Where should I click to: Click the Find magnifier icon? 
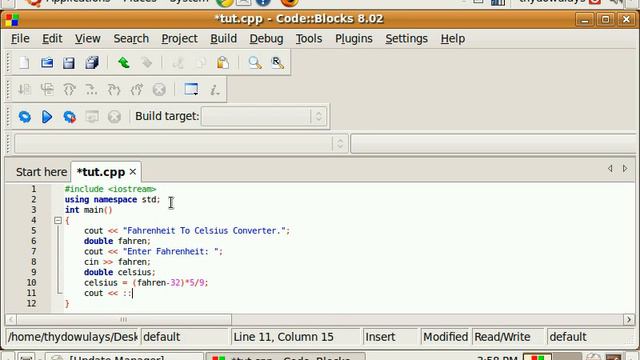click(x=255, y=63)
